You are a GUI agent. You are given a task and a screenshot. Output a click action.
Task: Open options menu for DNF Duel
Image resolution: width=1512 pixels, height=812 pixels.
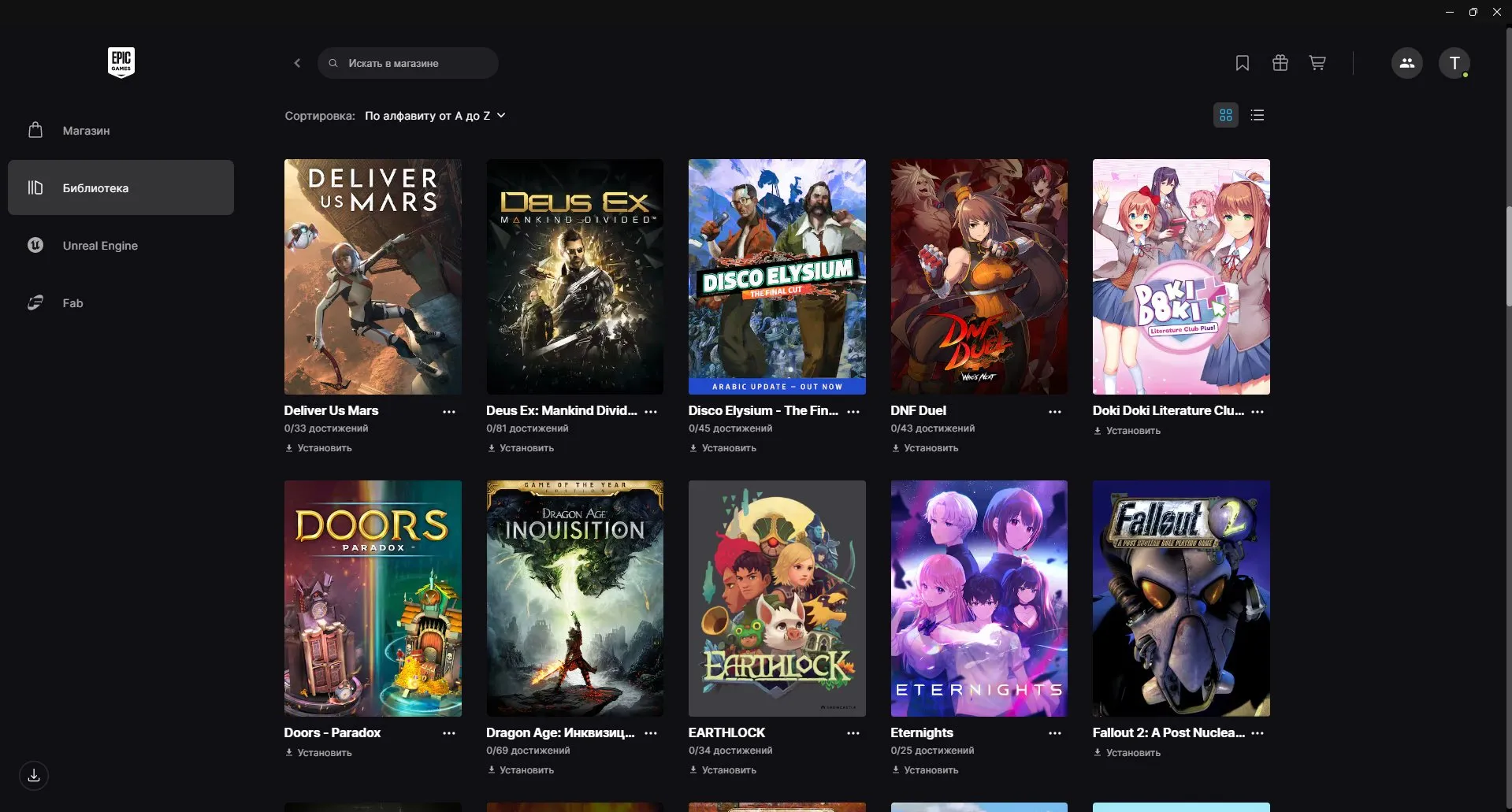coord(1055,411)
